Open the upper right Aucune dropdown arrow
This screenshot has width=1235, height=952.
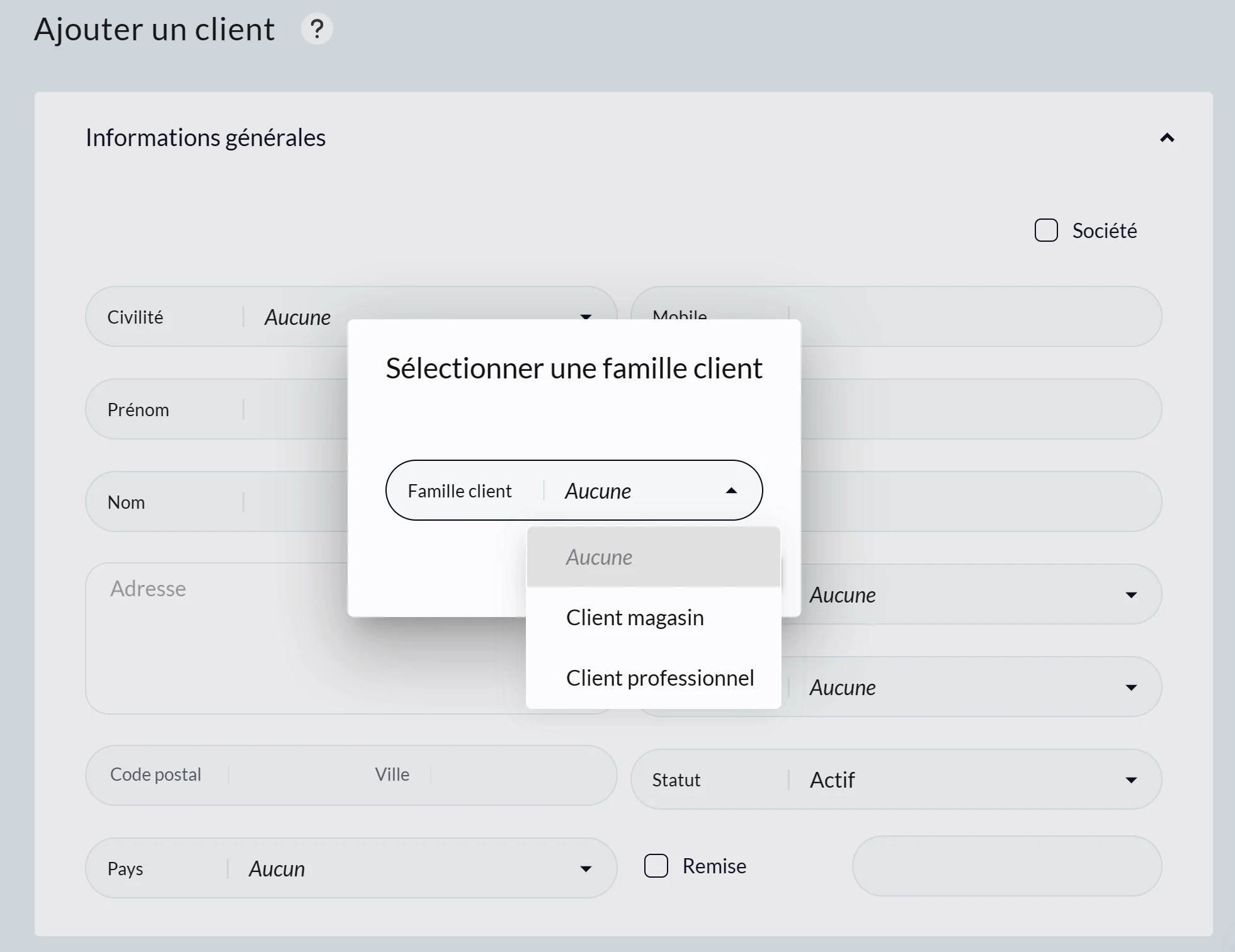click(1131, 594)
